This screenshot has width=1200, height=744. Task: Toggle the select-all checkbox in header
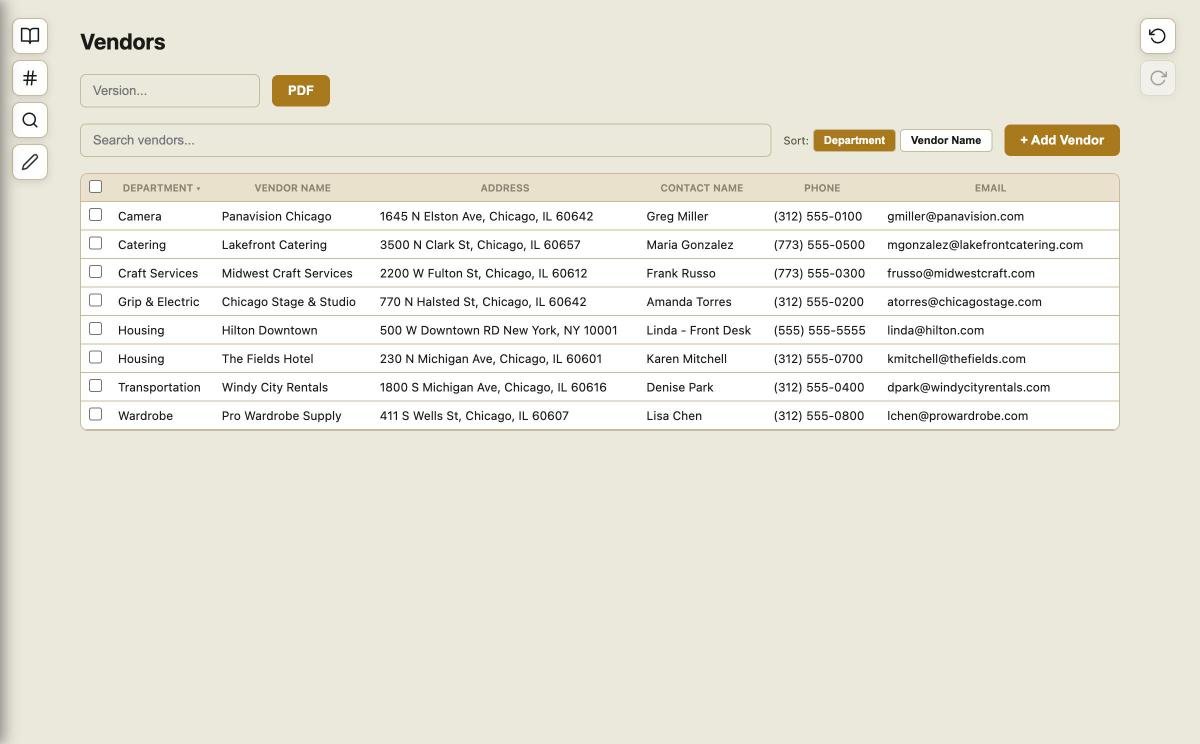(x=96, y=187)
